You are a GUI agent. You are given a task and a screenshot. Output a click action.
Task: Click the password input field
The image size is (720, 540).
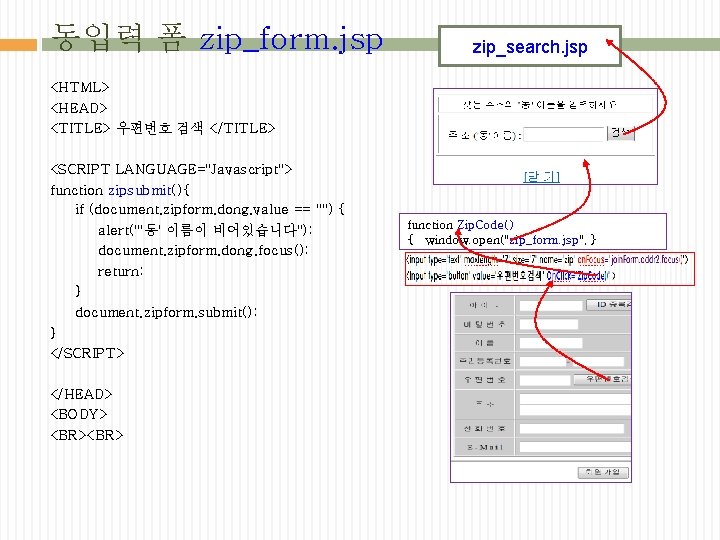pos(549,324)
